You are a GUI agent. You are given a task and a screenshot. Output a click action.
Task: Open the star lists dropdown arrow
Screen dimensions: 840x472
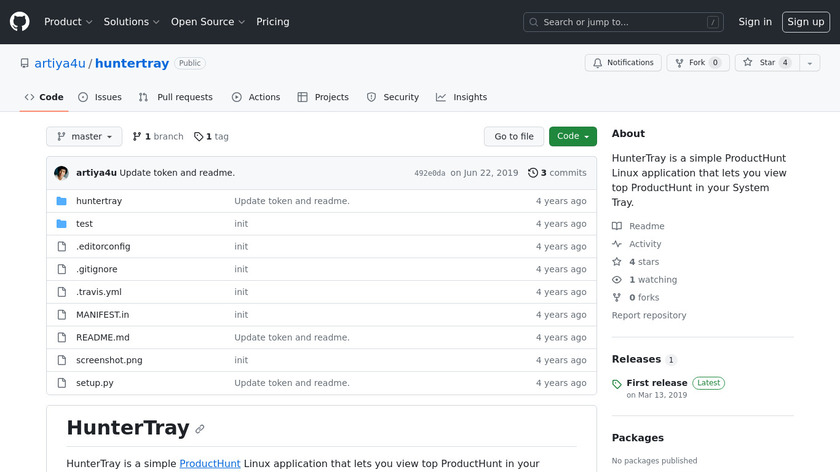click(x=809, y=63)
